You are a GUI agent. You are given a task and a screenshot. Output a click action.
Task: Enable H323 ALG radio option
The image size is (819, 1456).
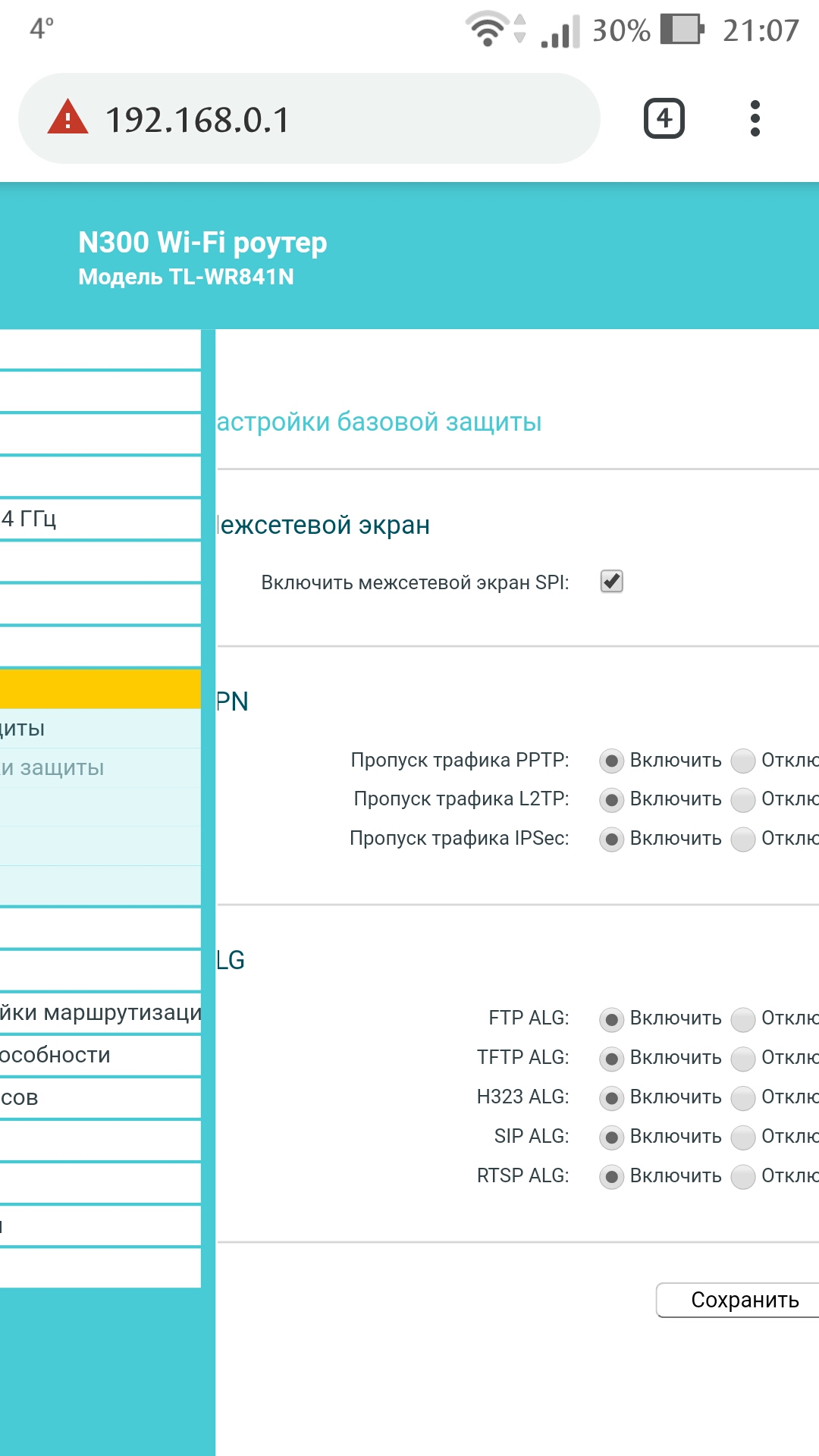pyautogui.click(x=611, y=1097)
